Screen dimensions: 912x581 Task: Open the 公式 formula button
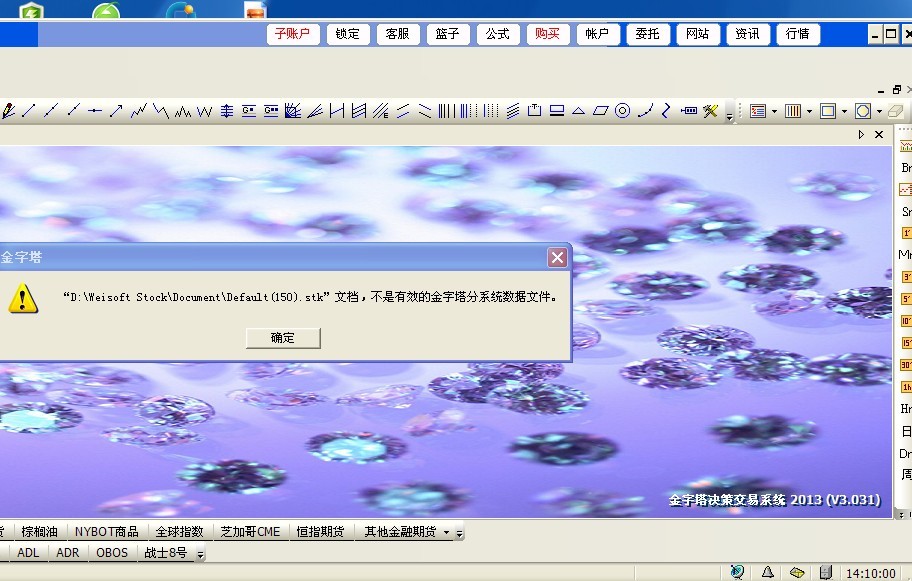pyautogui.click(x=497, y=34)
